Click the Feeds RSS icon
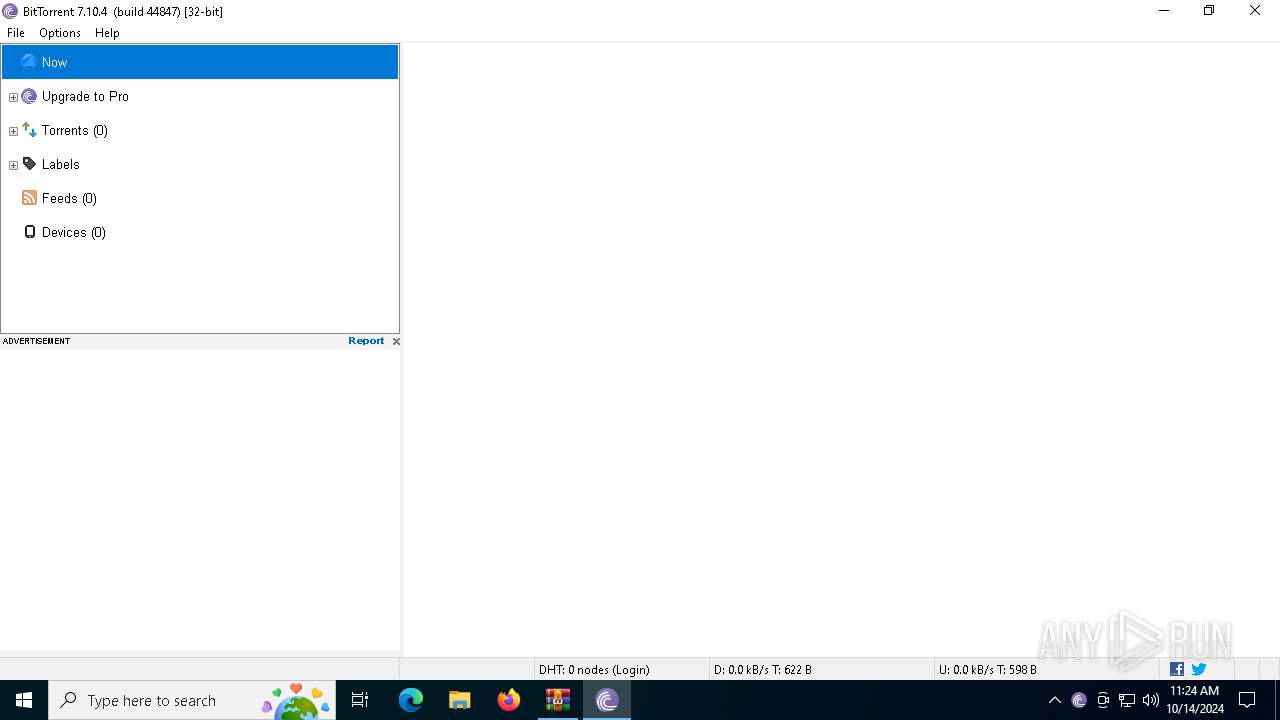 29,198
